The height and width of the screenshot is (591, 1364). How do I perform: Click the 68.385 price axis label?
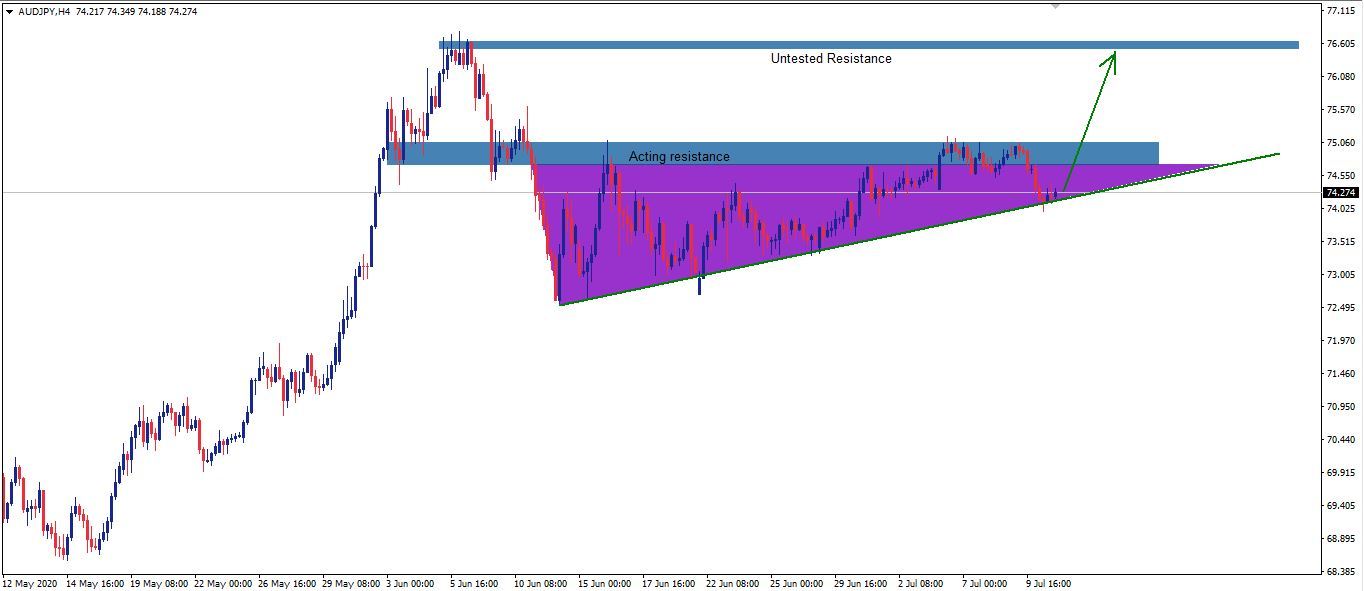click(1340, 573)
